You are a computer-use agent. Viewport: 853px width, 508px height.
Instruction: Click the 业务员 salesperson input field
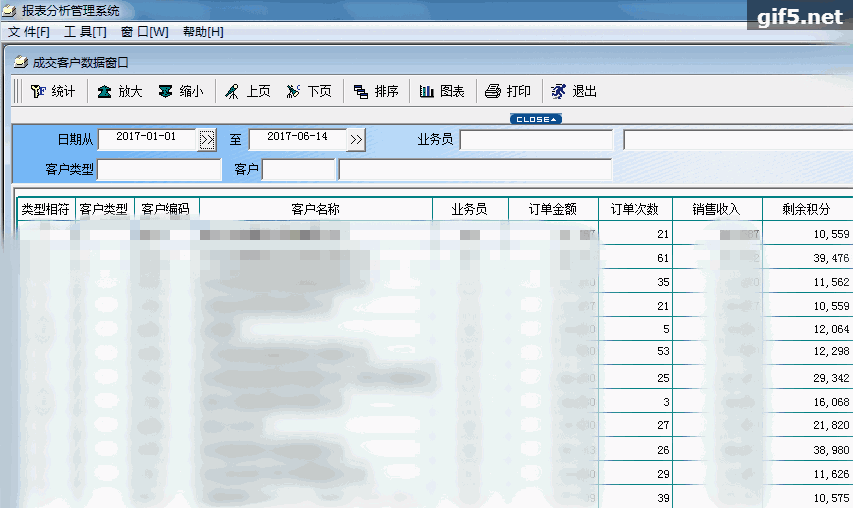click(536, 140)
